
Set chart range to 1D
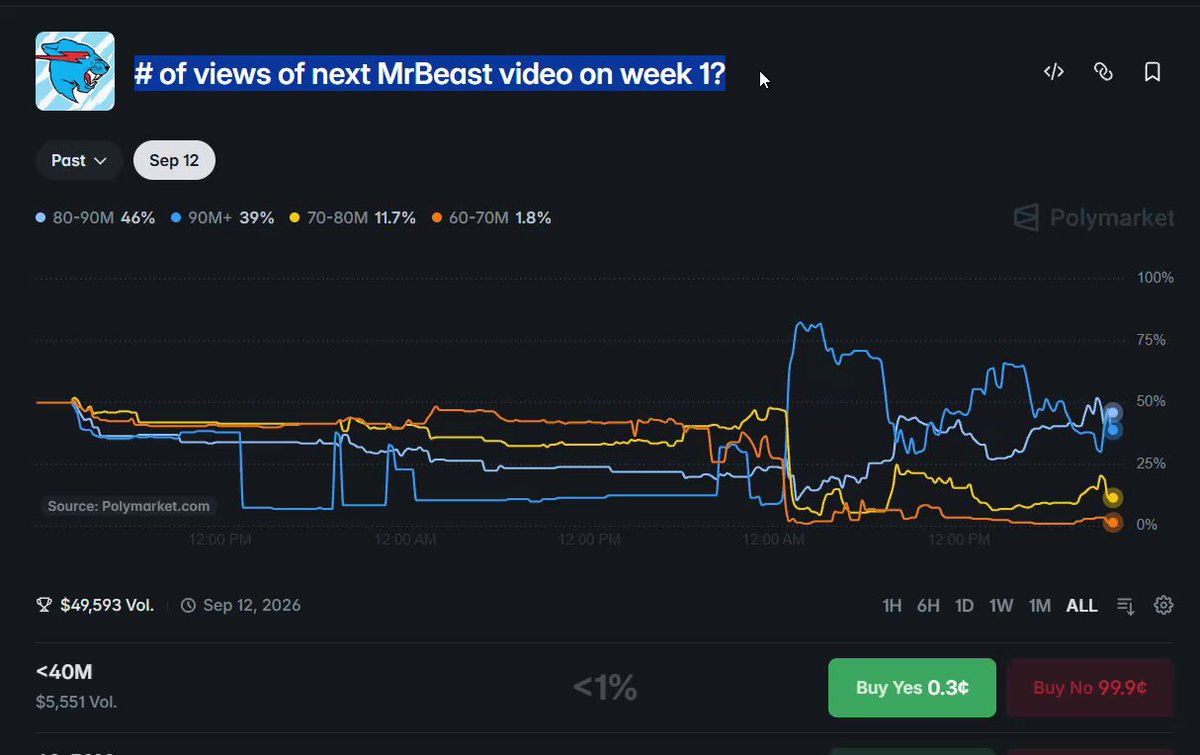[x=964, y=606]
